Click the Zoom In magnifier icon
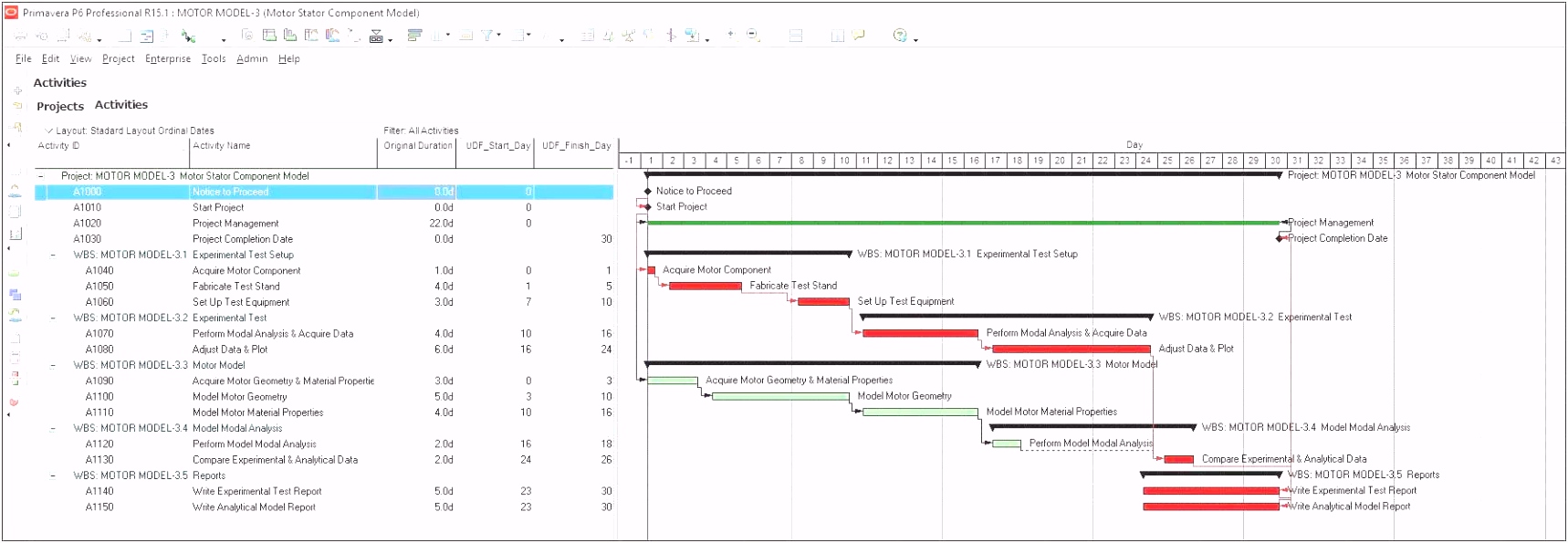 pyautogui.click(x=731, y=34)
